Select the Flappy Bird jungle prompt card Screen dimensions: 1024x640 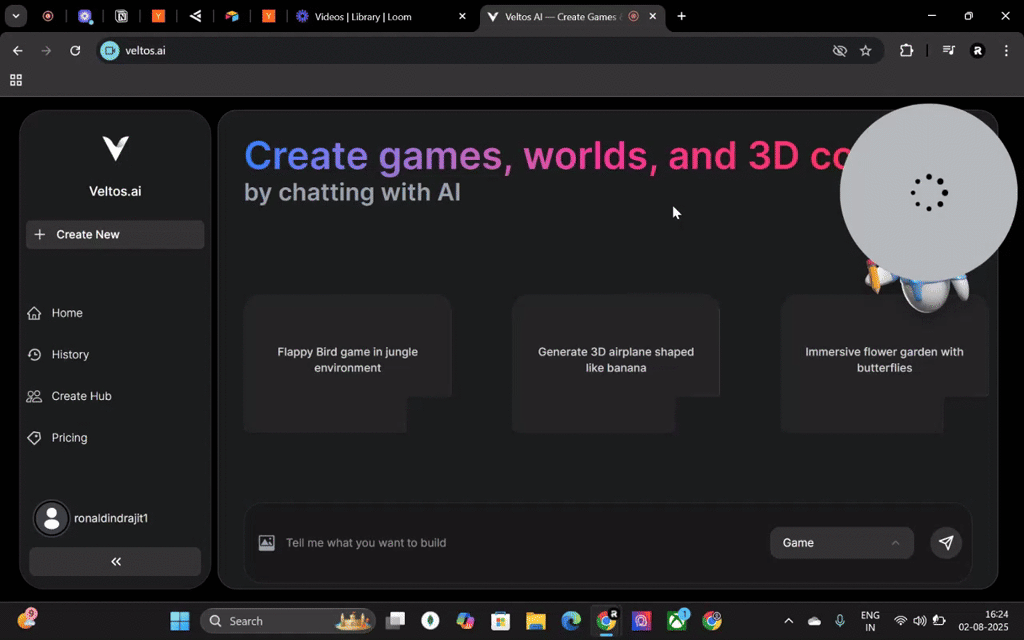tap(347, 360)
